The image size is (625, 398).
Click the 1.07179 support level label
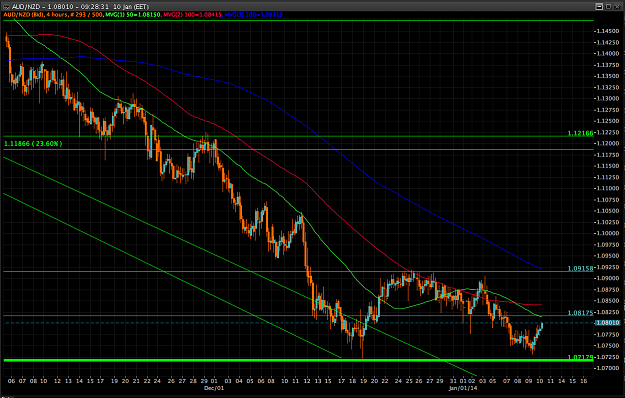click(x=580, y=357)
